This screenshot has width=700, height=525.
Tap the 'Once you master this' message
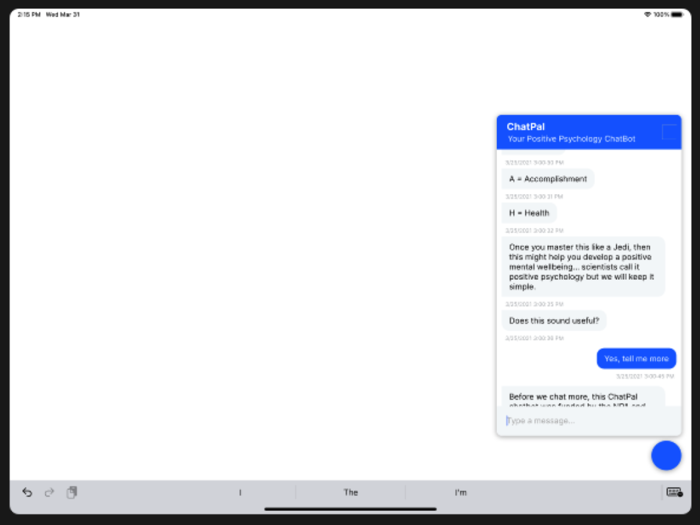(x=583, y=267)
